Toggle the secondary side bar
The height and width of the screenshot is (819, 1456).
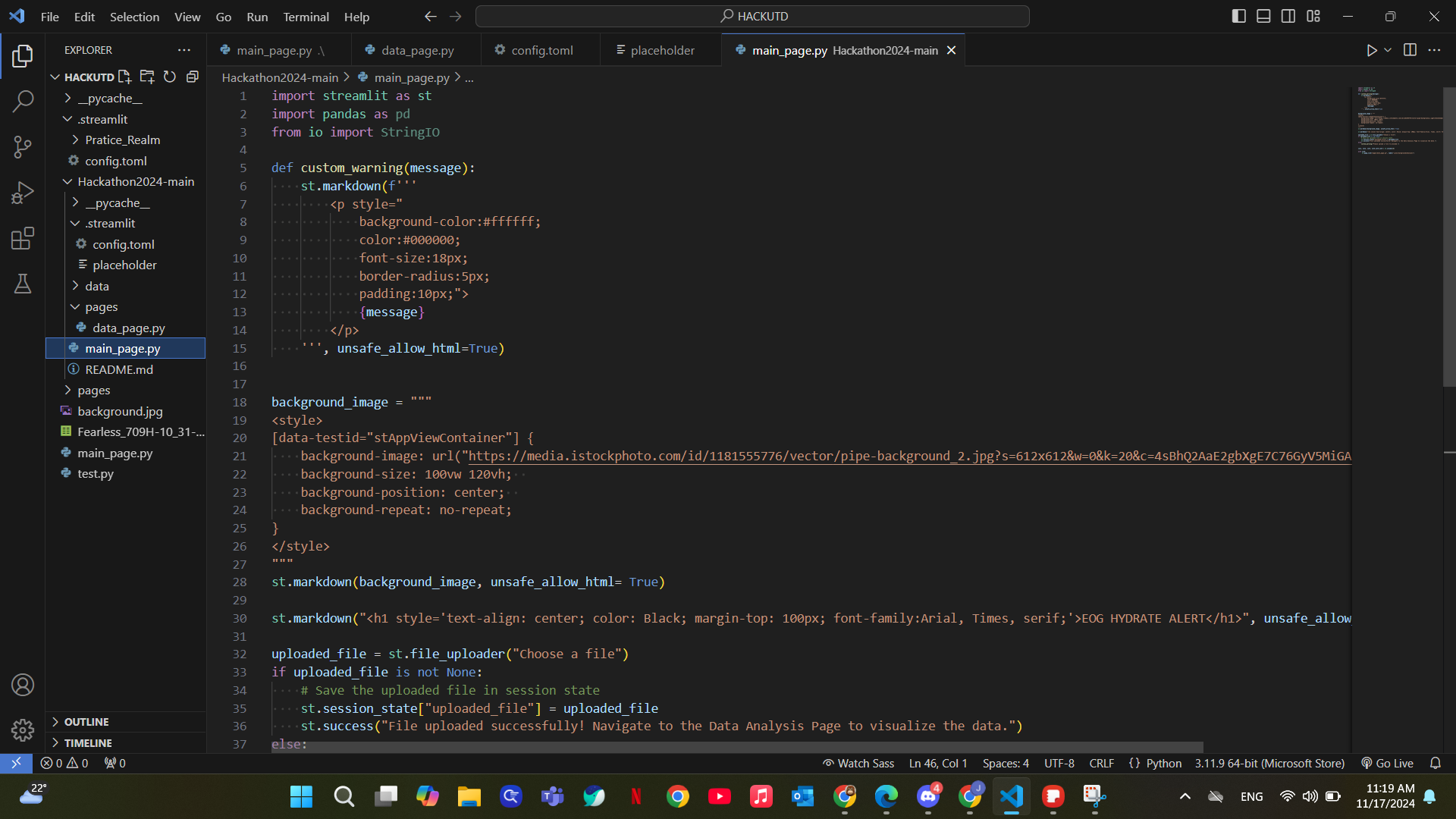[1288, 16]
